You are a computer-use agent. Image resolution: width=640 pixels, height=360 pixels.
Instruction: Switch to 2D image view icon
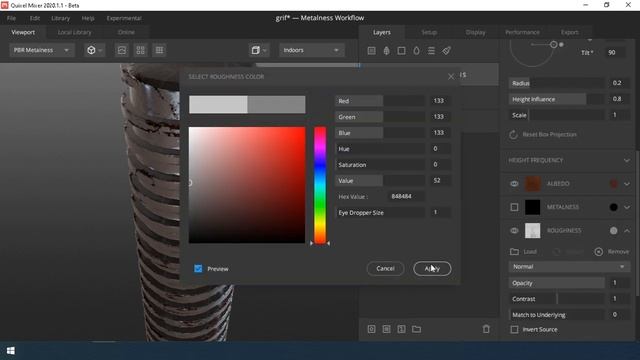122,50
